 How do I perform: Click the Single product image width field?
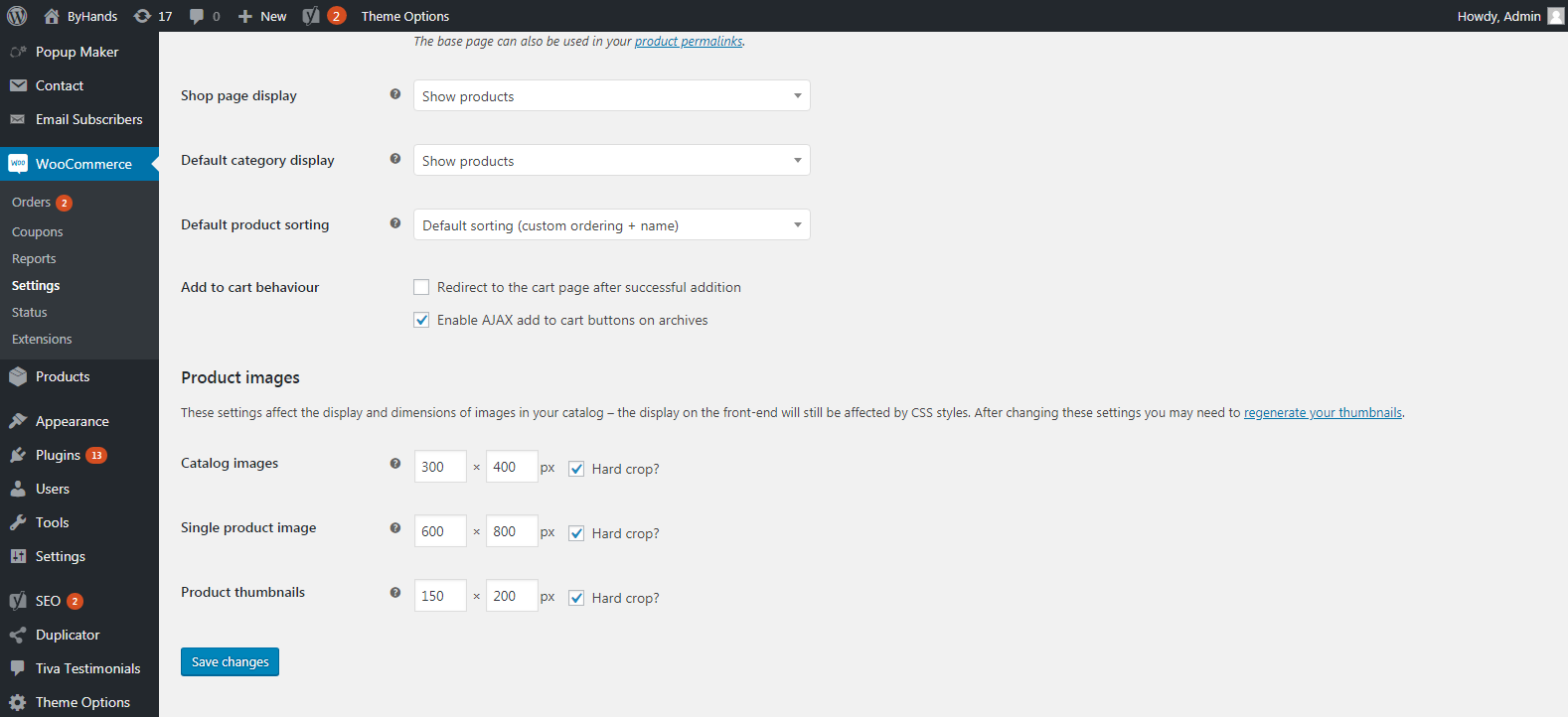[439, 531]
